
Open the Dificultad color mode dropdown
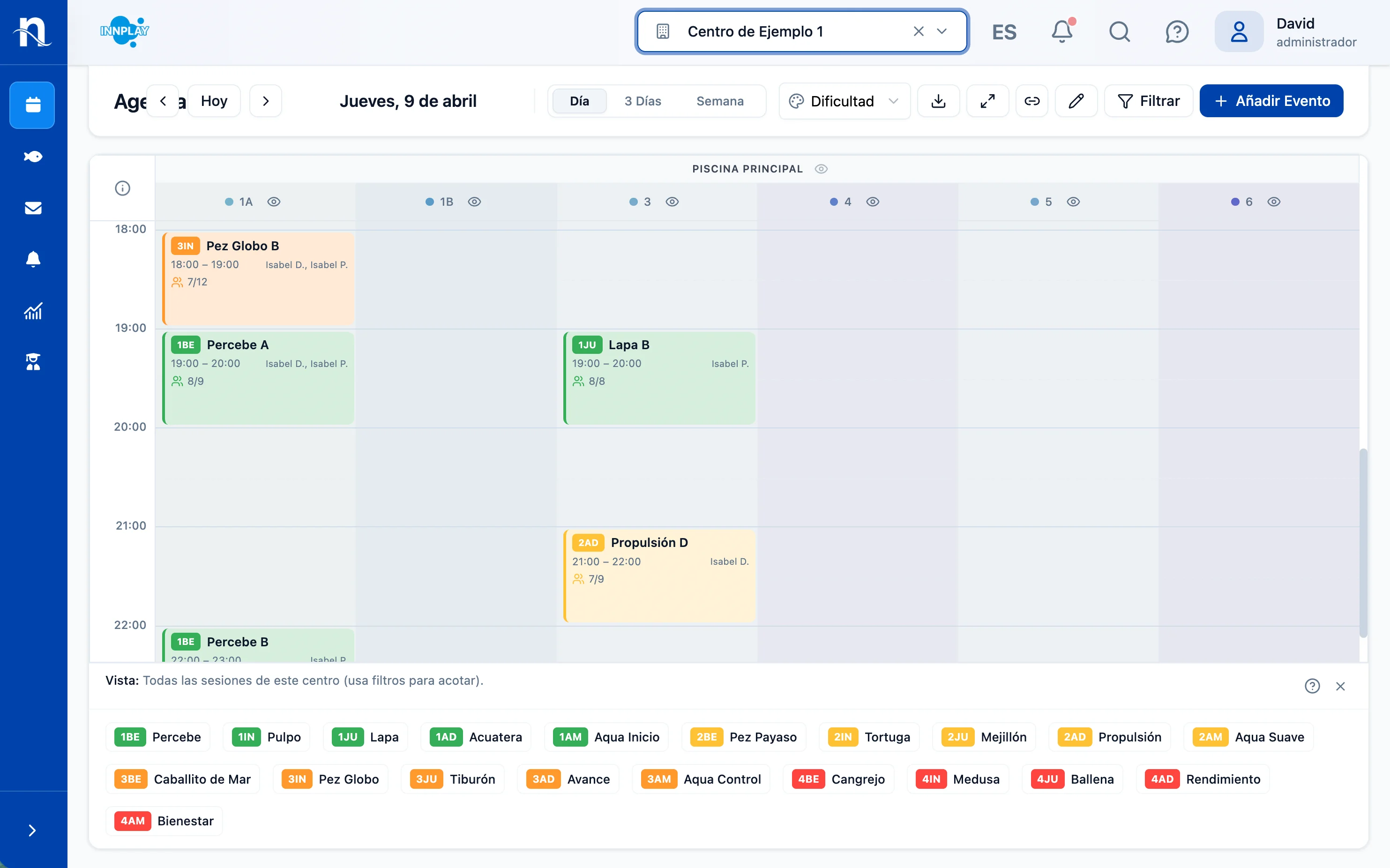click(x=844, y=101)
